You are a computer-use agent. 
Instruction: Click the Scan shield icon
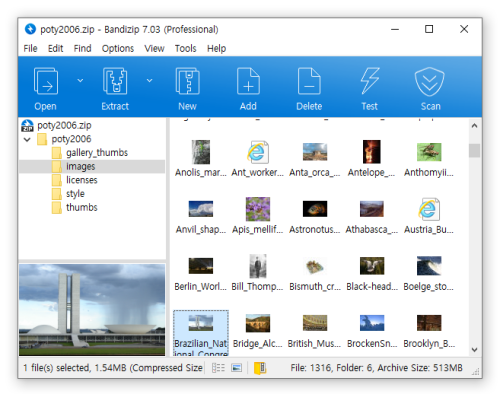pyautogui.click(x=429, y=82)
